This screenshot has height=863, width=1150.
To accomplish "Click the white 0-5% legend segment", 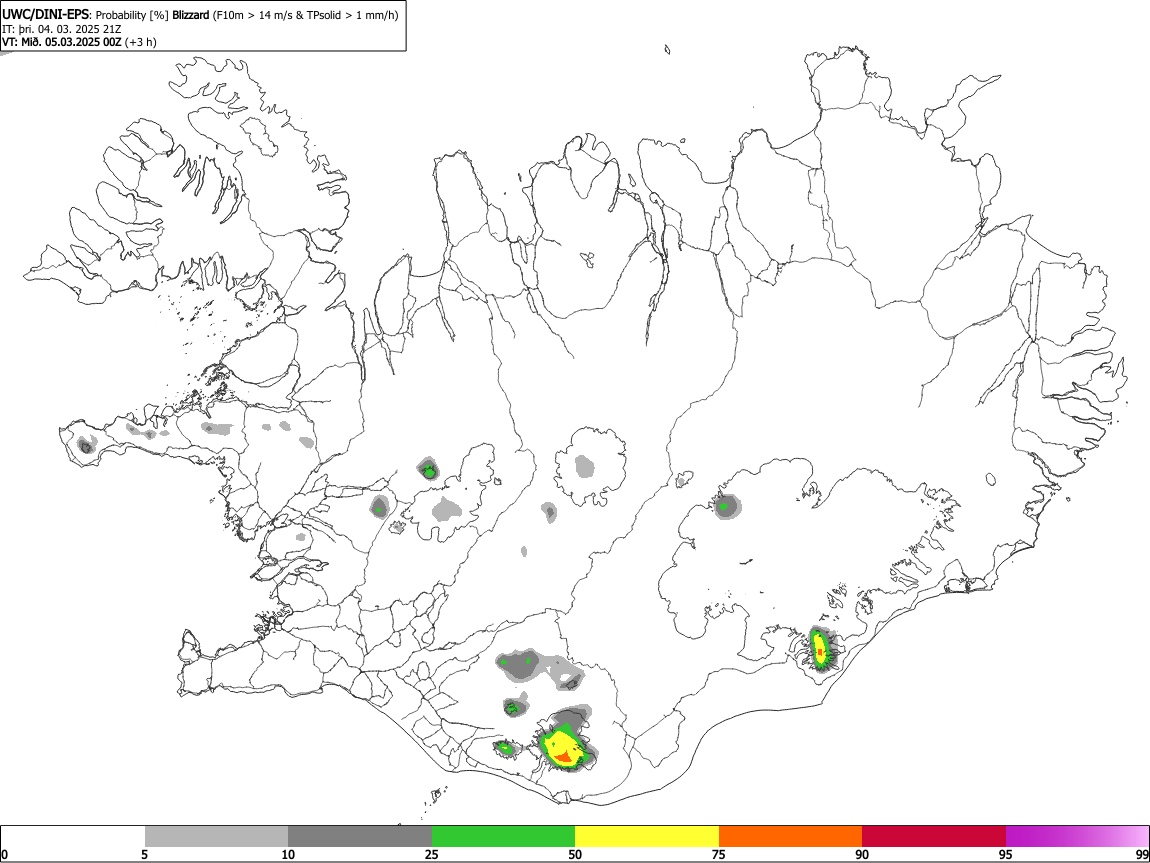I will pos(73,836).
